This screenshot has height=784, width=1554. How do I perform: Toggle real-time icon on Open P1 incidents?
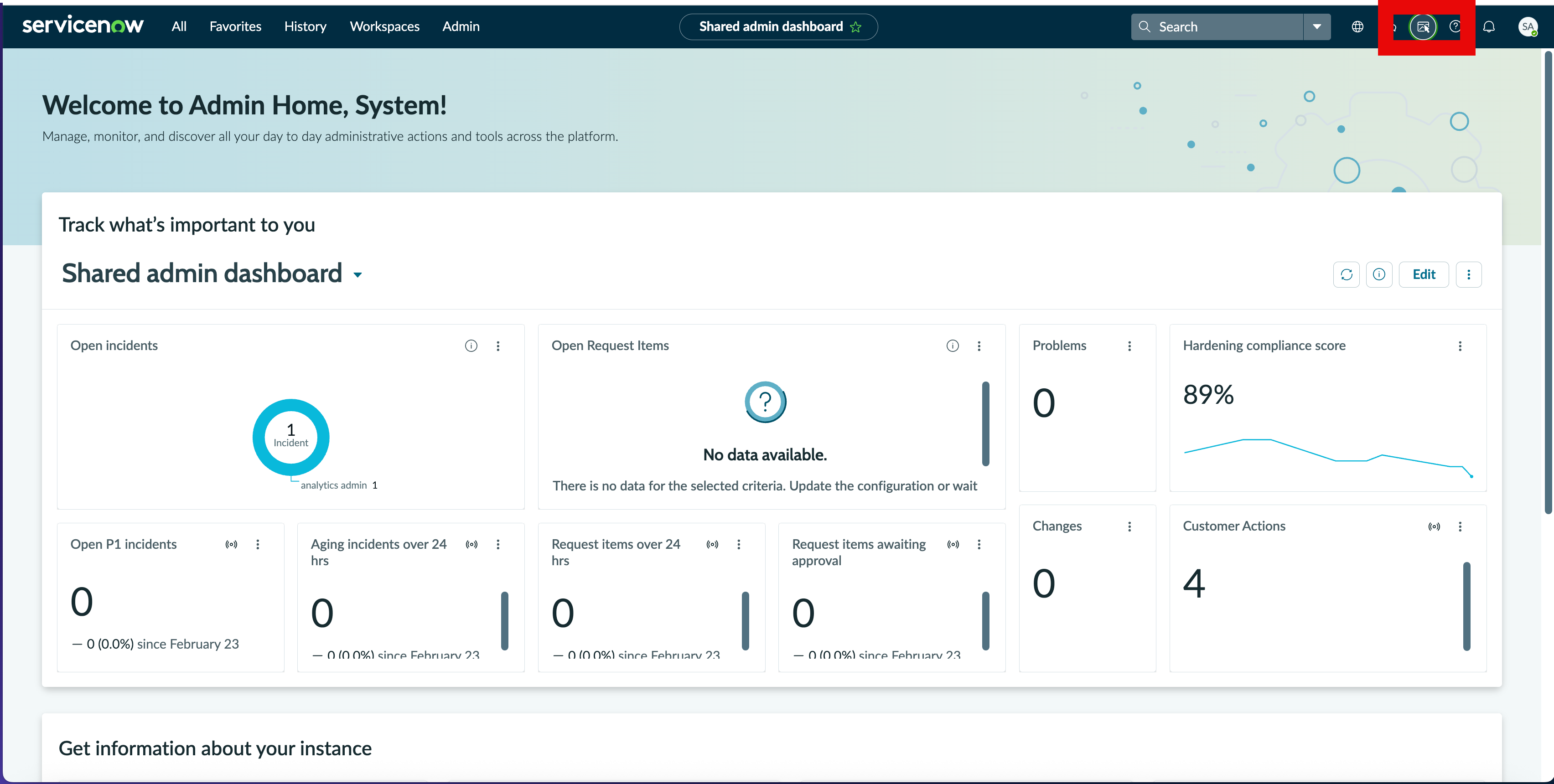[x=232, y=544]
